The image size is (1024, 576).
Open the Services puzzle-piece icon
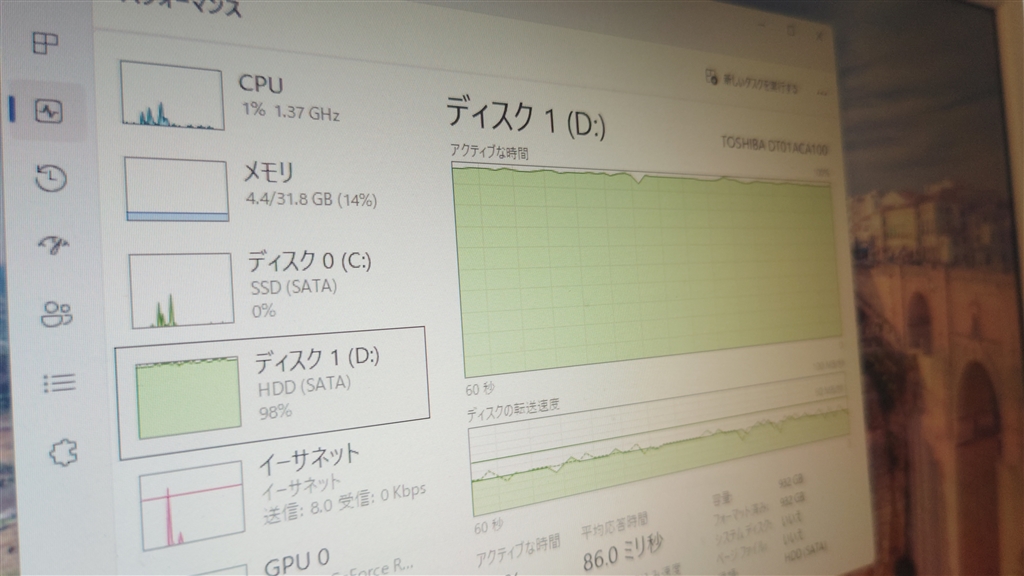coord(63,453)
